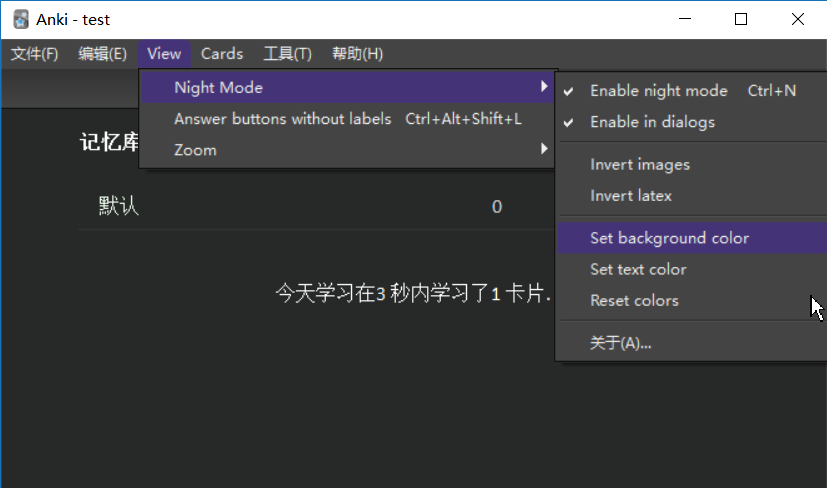Select Answer buttons without labels

click(283, 119)
